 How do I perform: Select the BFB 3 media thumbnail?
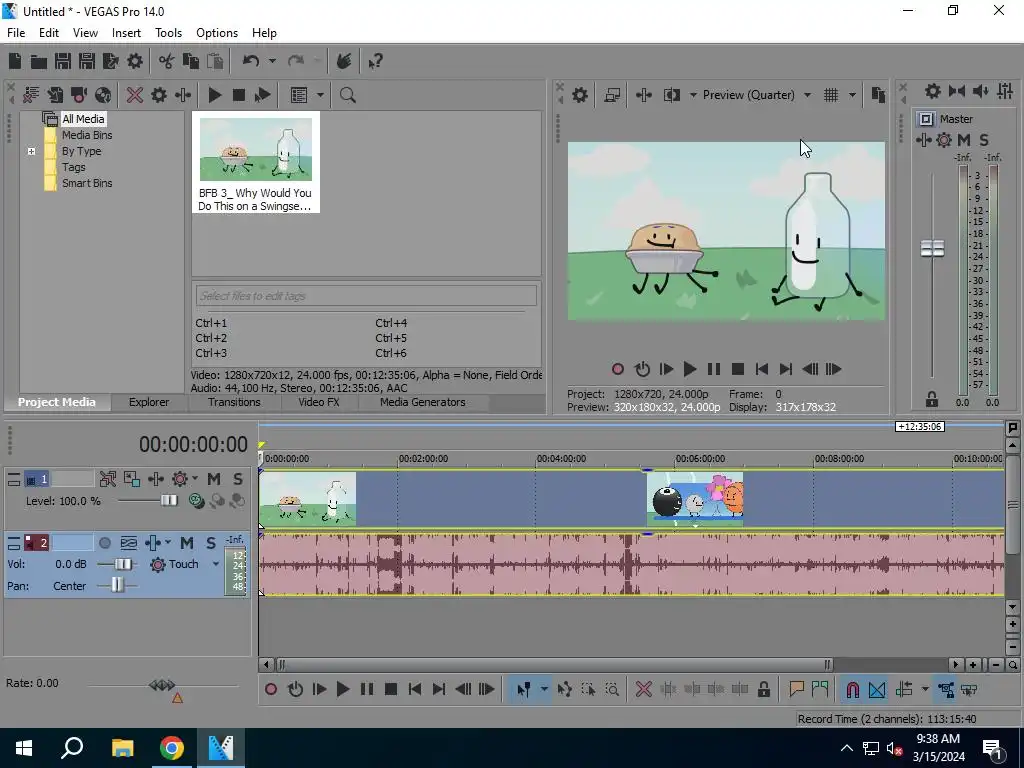(x=255, y=162)
